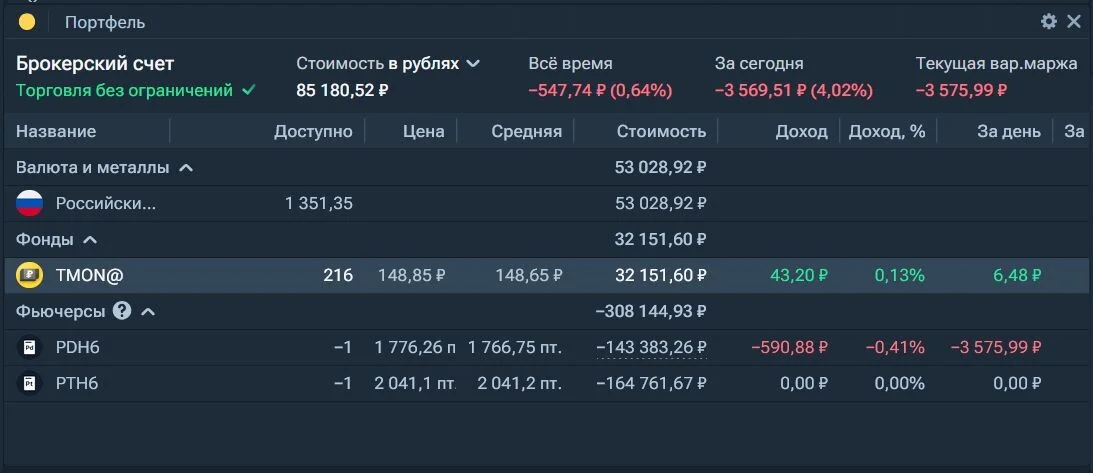Click PTH6 price 2 041,1 пт.
This screenshot has height=473, width=1093.
[415, 383]
